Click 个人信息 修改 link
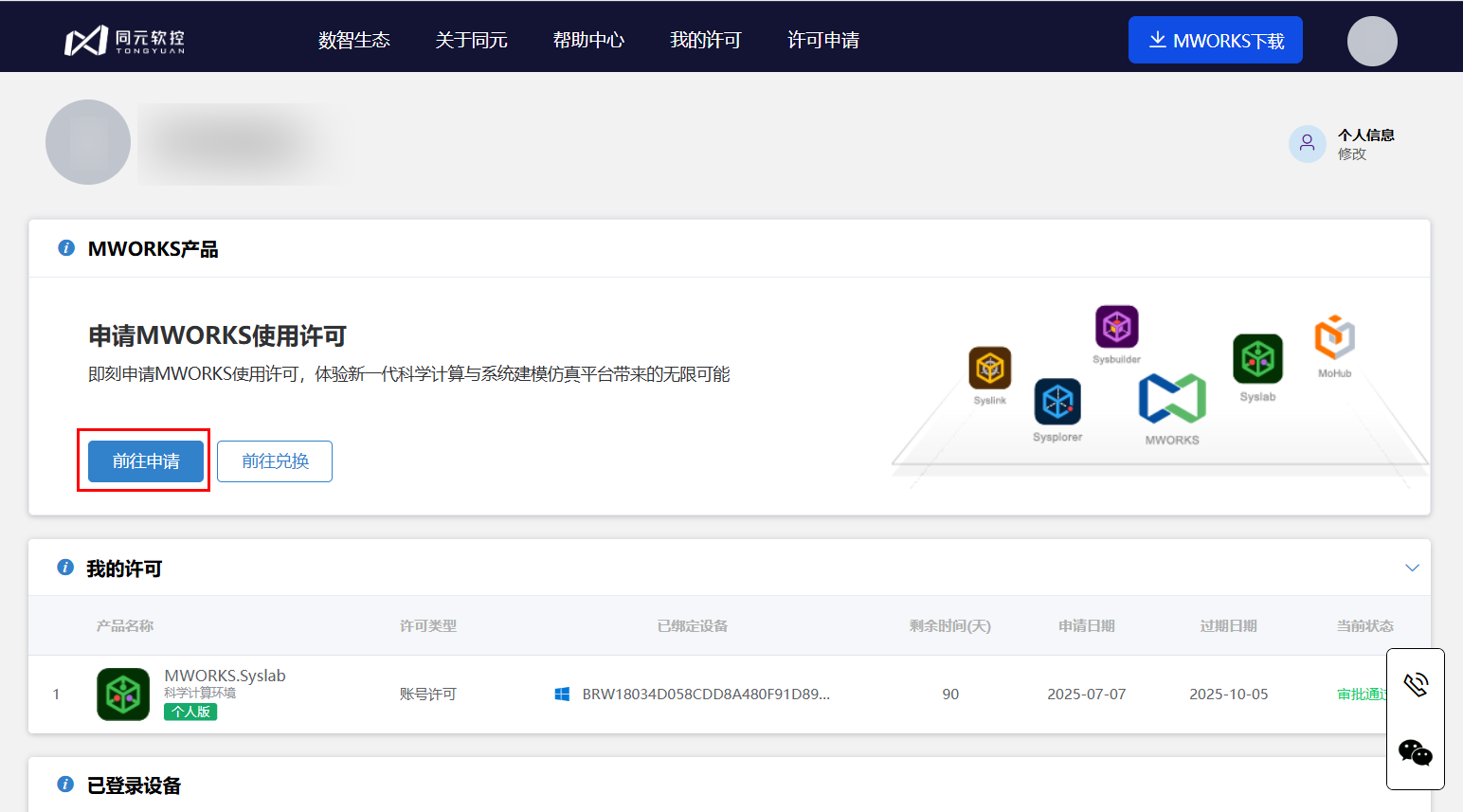The image size is (1463, 812). point(1351,153)
